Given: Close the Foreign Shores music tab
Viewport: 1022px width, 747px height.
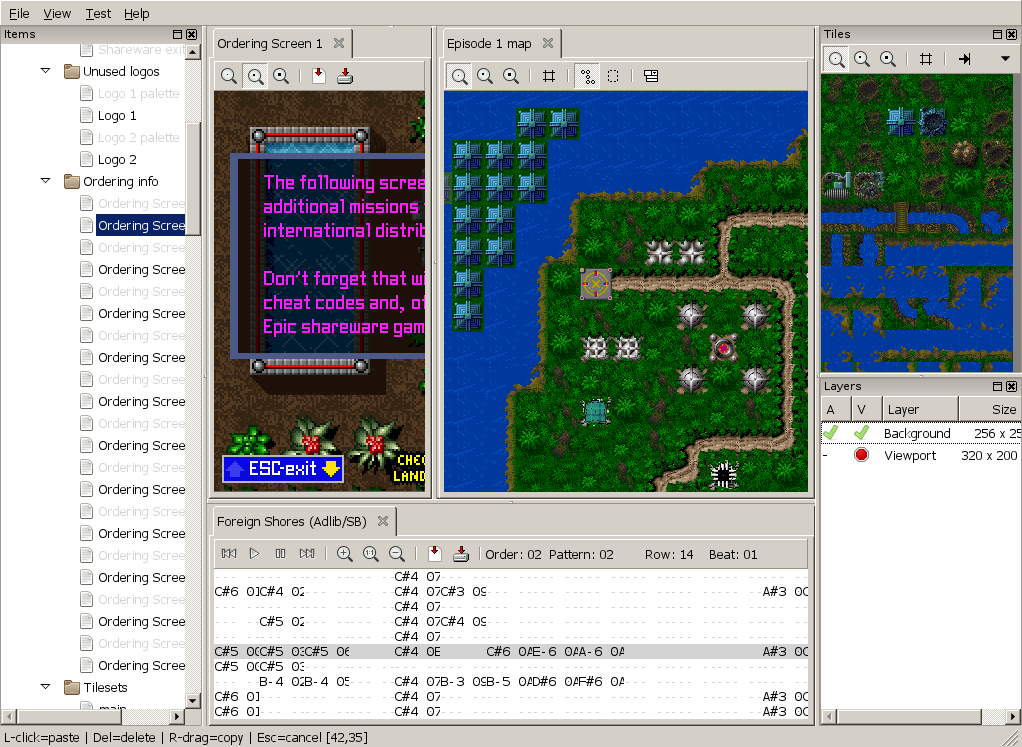Looking at the screenshot, I should coord(383,521).
